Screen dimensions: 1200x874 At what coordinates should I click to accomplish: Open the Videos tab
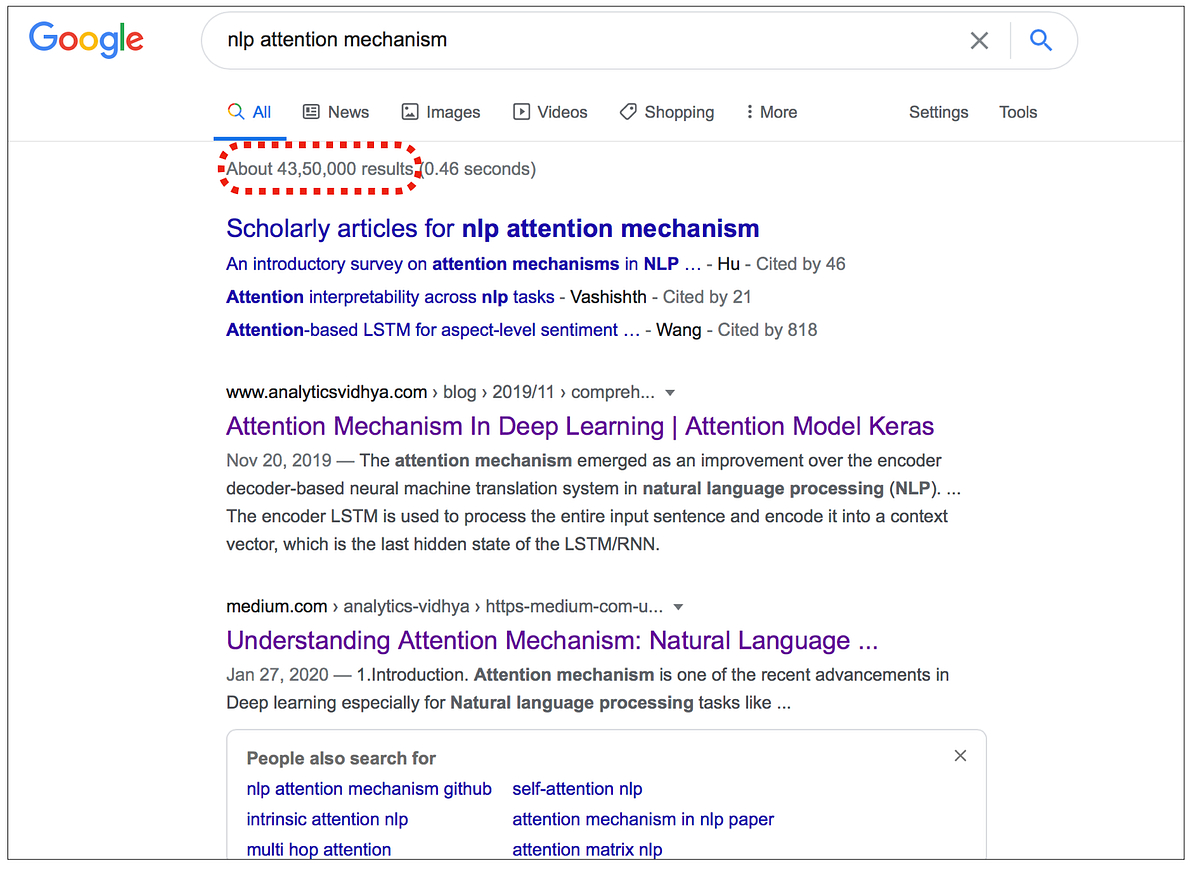point(550,112)
